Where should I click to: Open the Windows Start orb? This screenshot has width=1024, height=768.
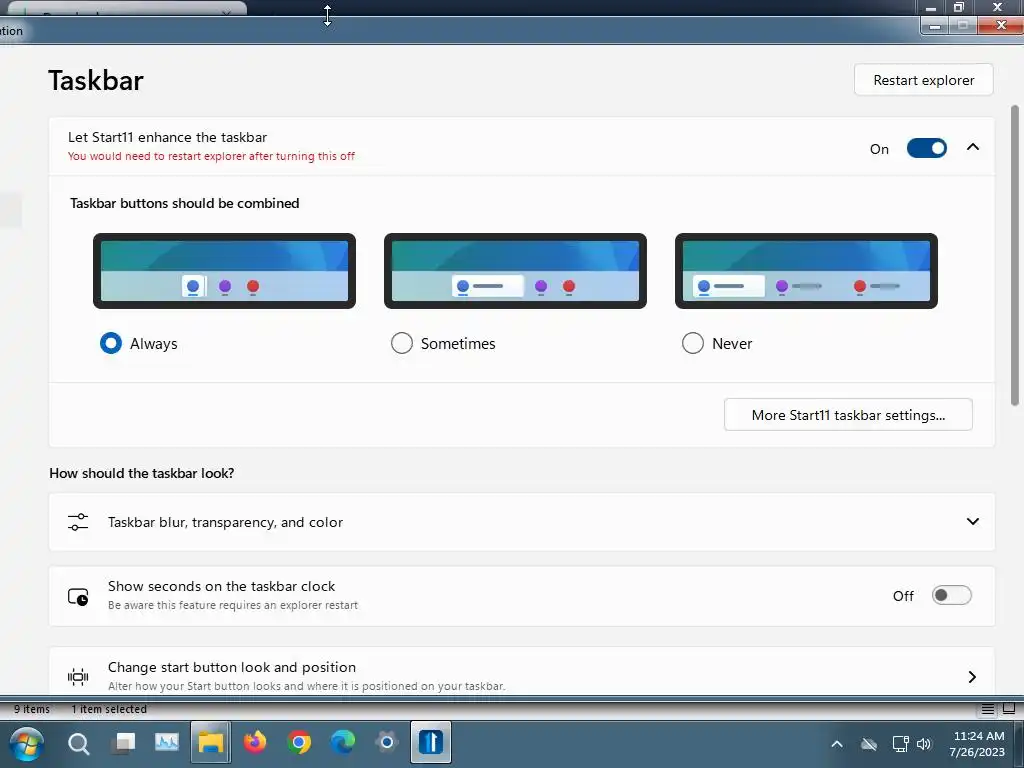coord(27,743)
